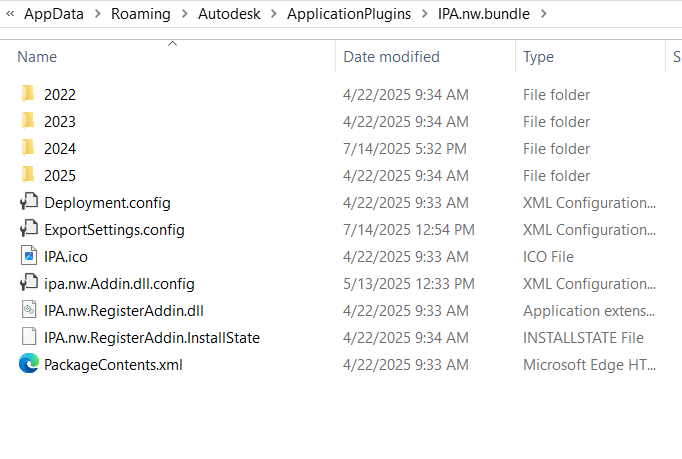Screen dimensions: 682x459
Task: Click the IPA.nw.RegisterAddin.dll file icon
Action: click(x=28, y=310)
